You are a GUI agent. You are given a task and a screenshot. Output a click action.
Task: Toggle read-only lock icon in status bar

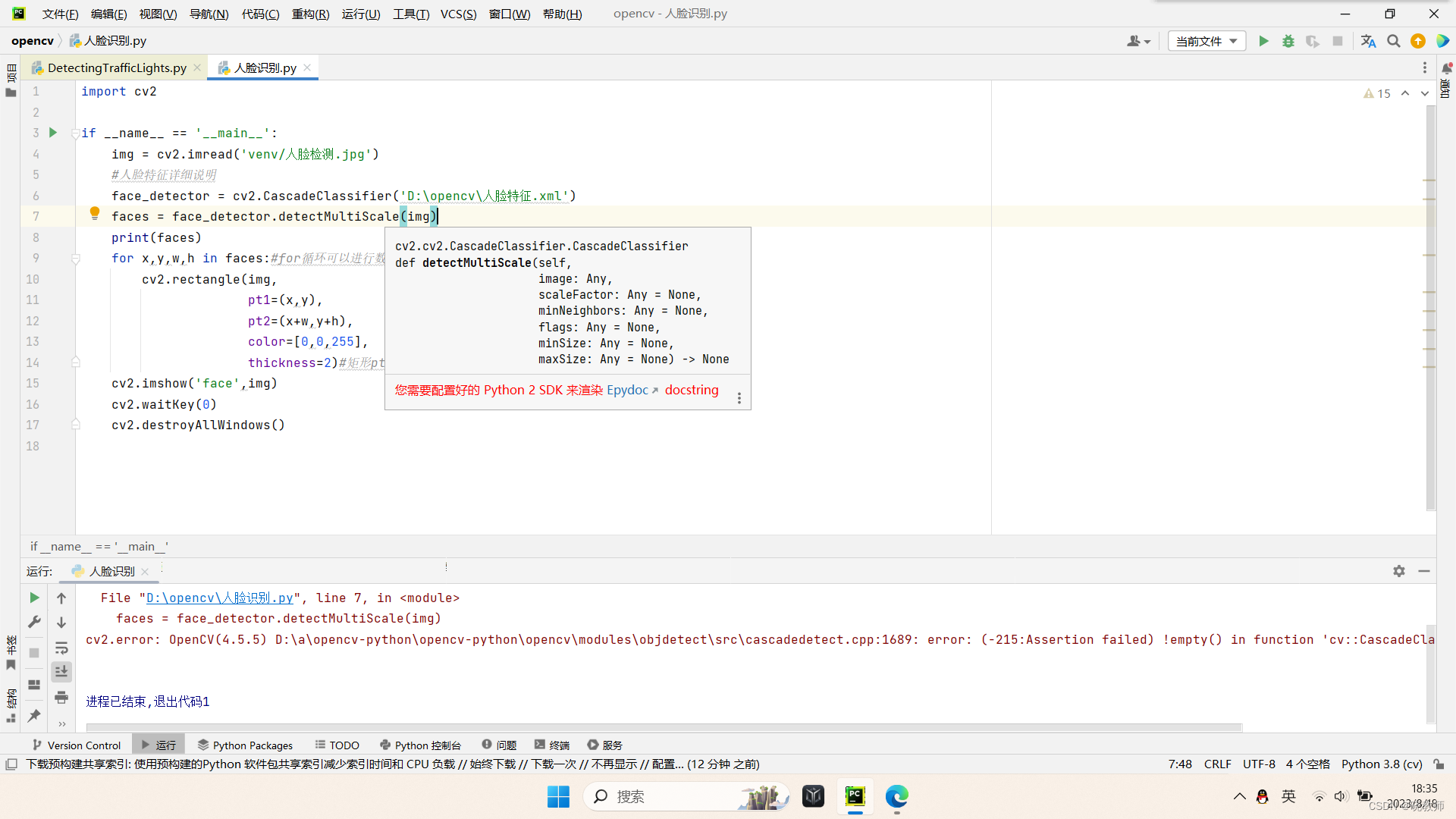tap(1439, 764)
